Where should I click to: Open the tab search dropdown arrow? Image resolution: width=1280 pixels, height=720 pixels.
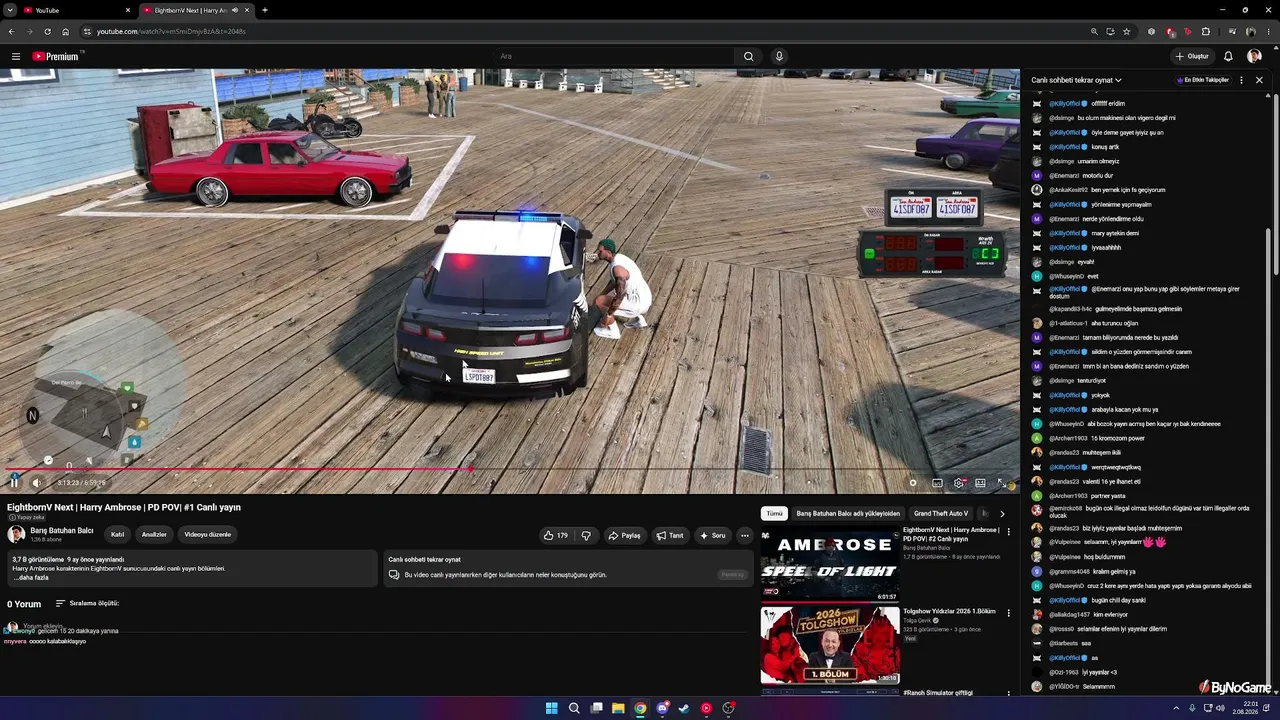tap(8, 10)
